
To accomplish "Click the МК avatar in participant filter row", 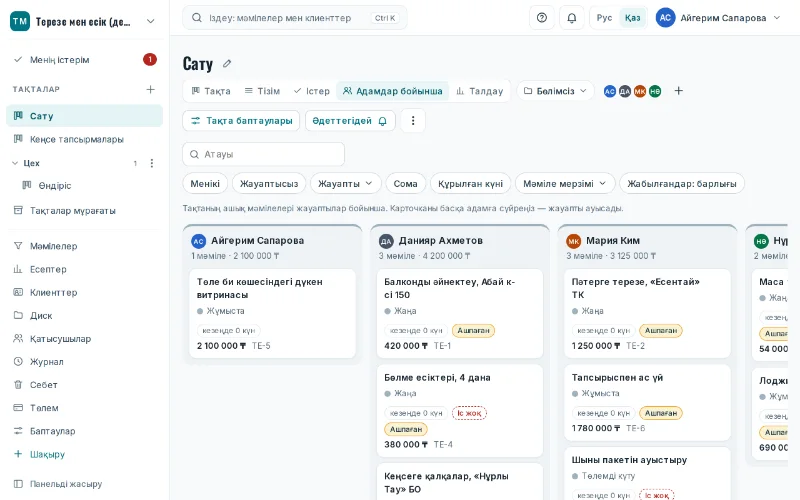I will coord(640,91).
